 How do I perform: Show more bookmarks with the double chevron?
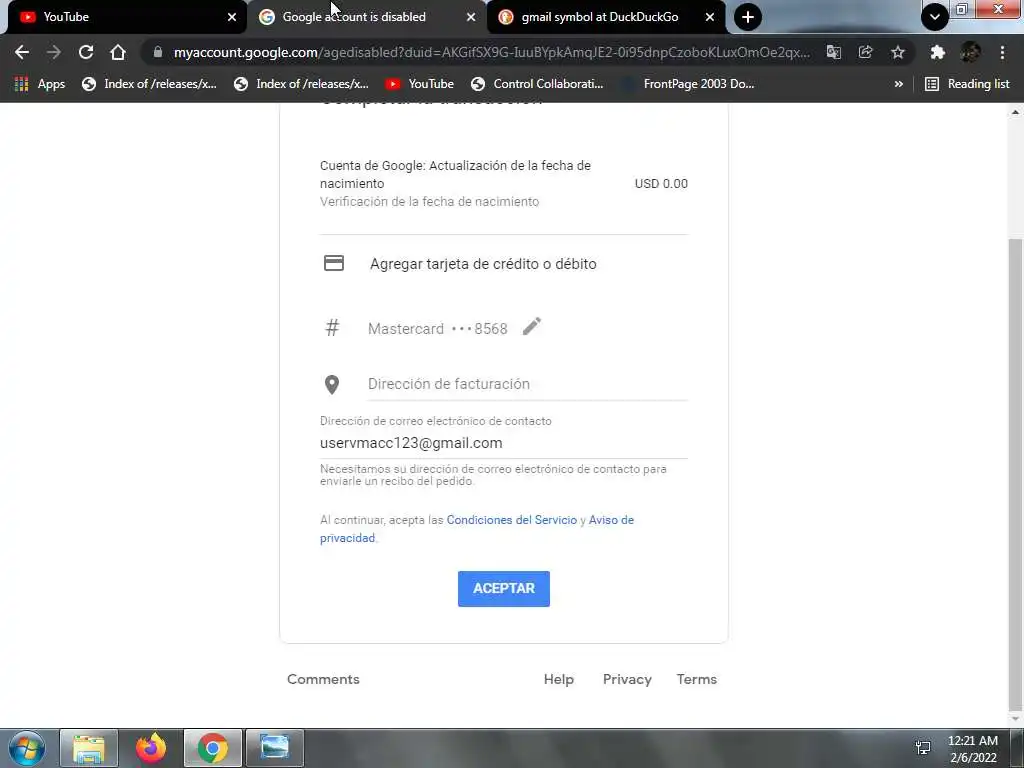coord(899,84)
